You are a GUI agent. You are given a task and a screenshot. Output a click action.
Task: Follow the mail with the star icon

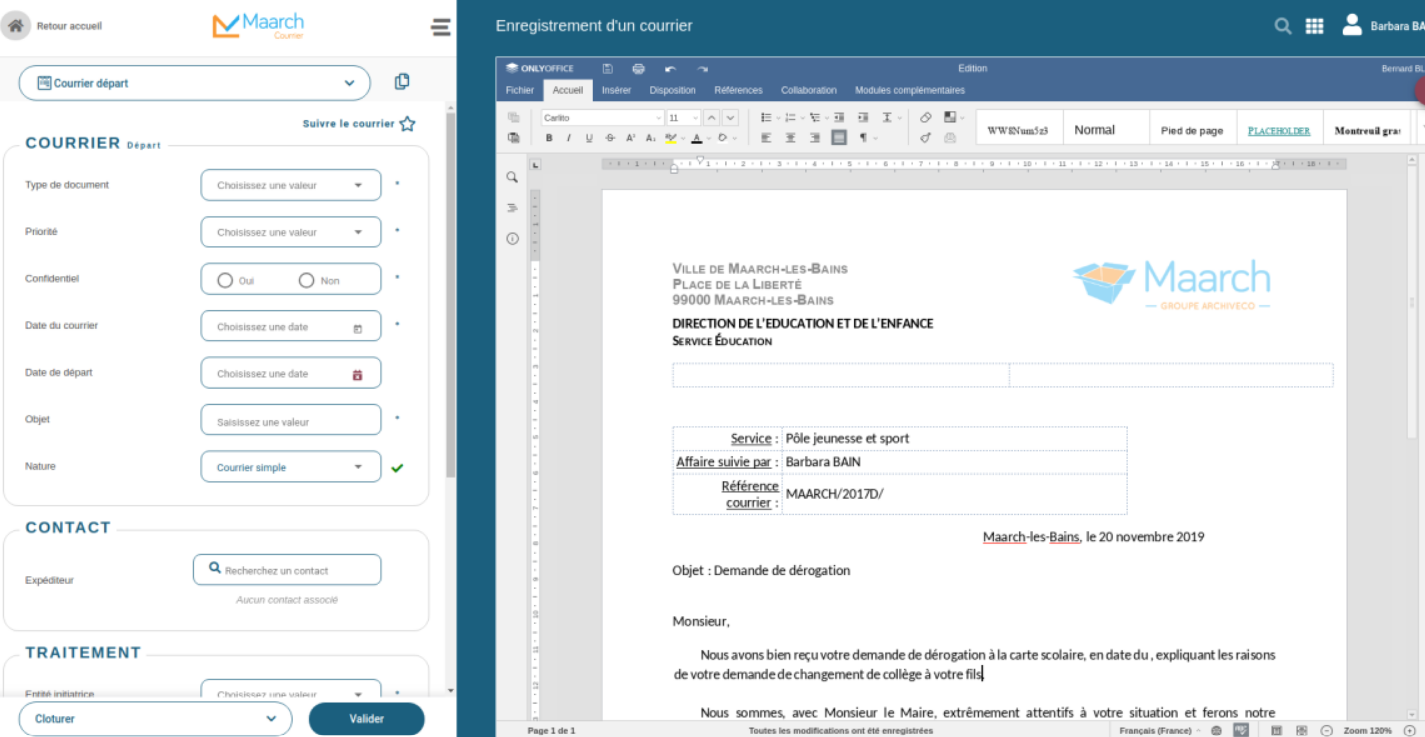tap(407, 124)
